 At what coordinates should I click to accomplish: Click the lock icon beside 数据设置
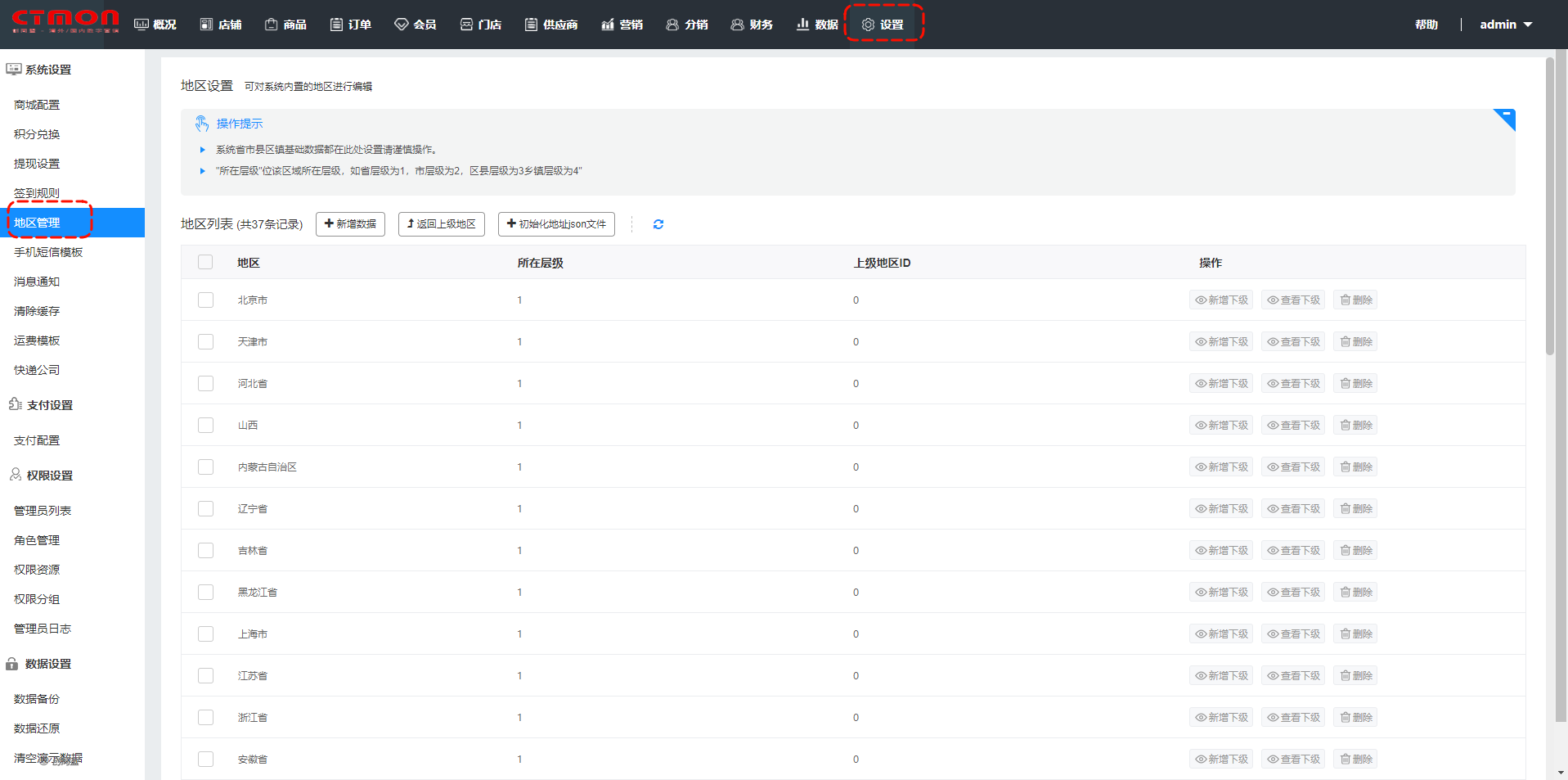(12, 664)
